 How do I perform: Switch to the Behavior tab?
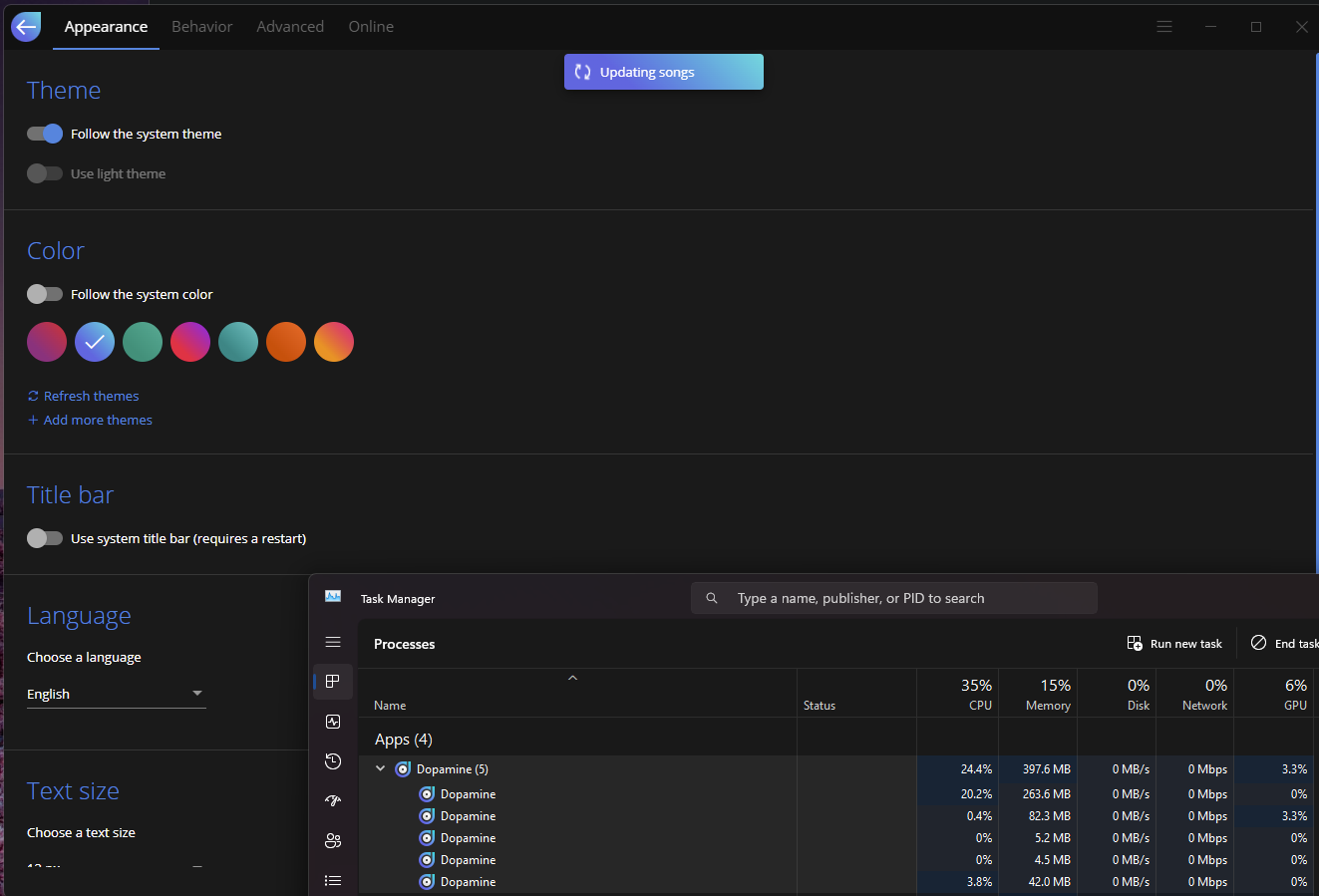[201, 26]
